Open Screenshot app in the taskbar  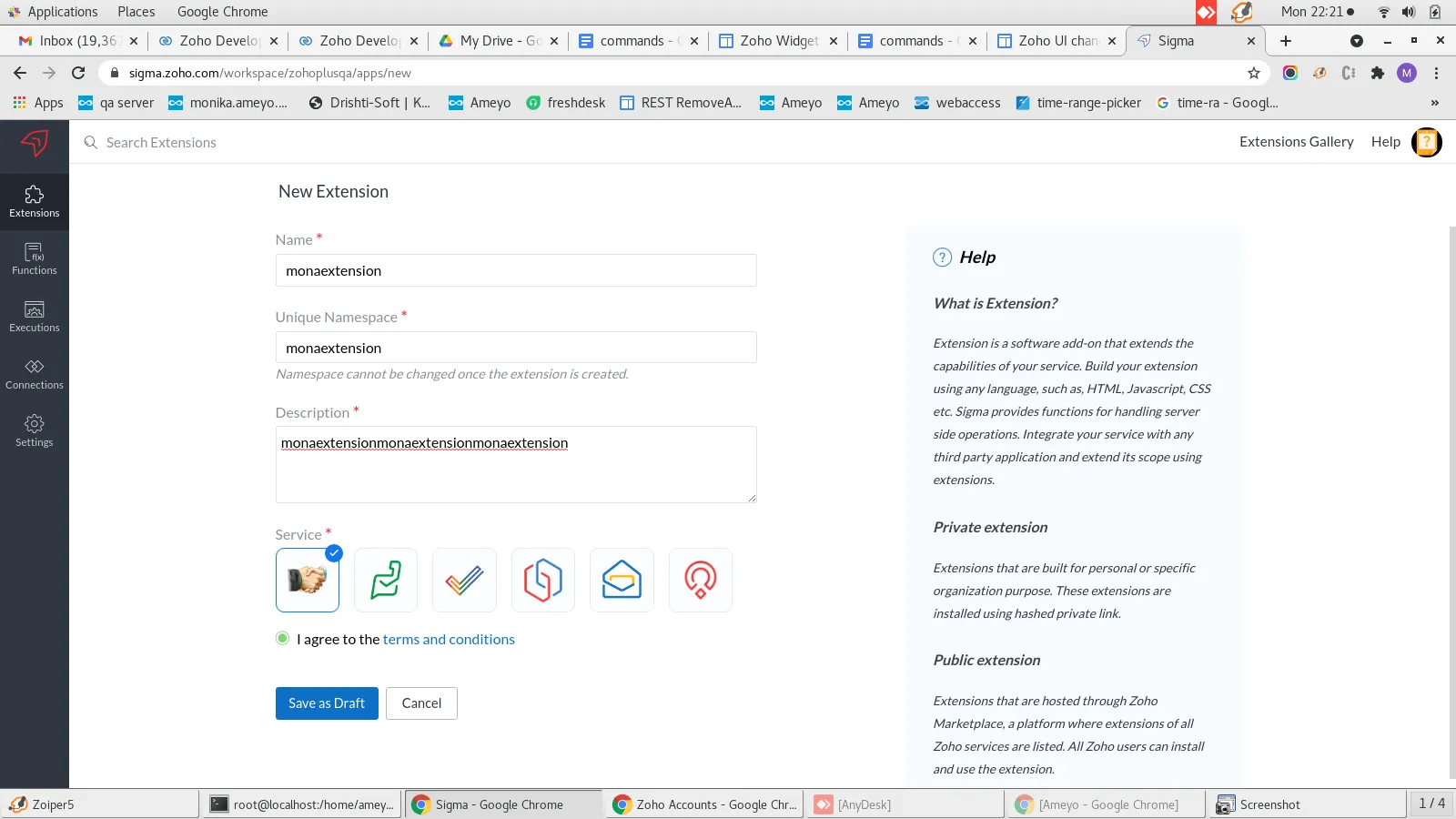1309,804
